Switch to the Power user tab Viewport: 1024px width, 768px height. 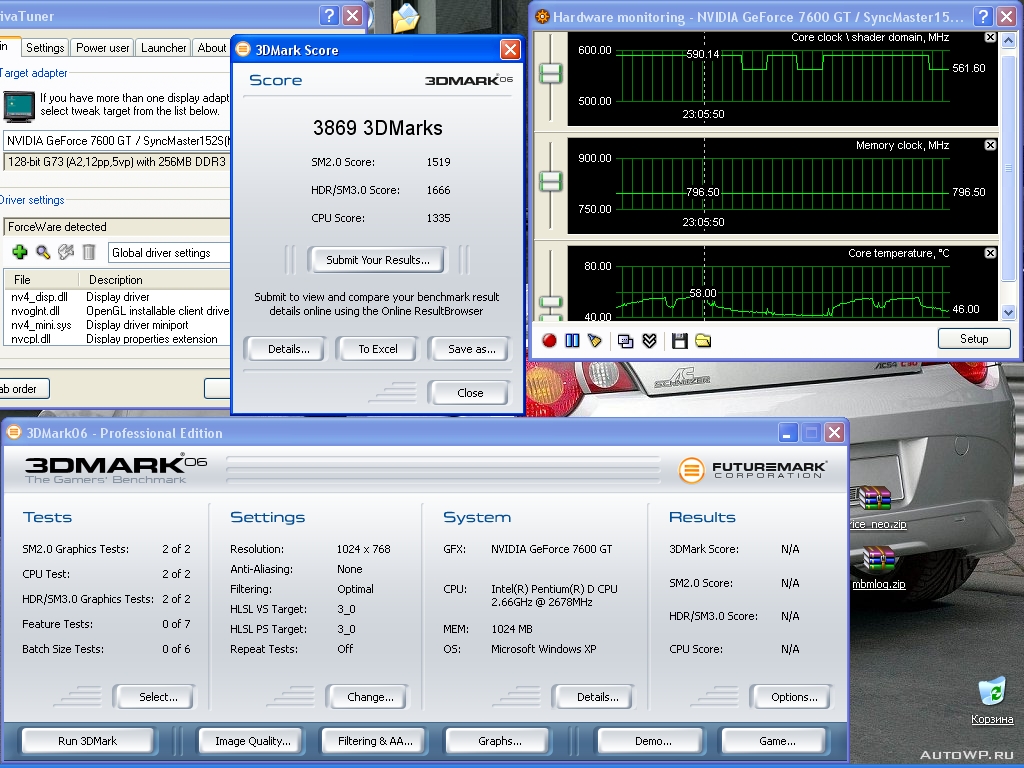(x=103, y=48)
